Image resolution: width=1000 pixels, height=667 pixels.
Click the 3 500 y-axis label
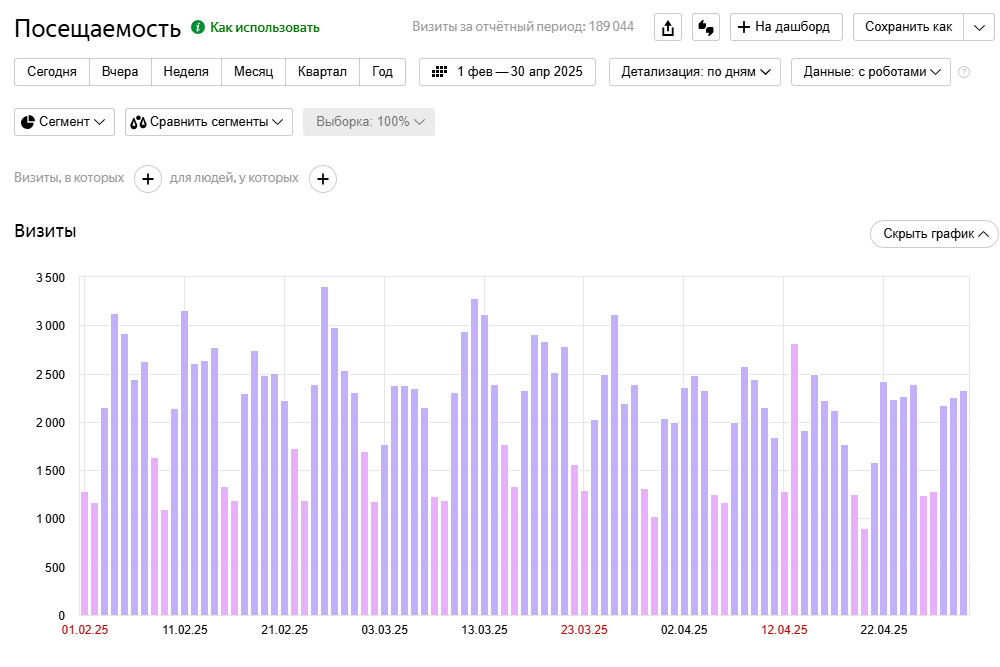[50, 278]
